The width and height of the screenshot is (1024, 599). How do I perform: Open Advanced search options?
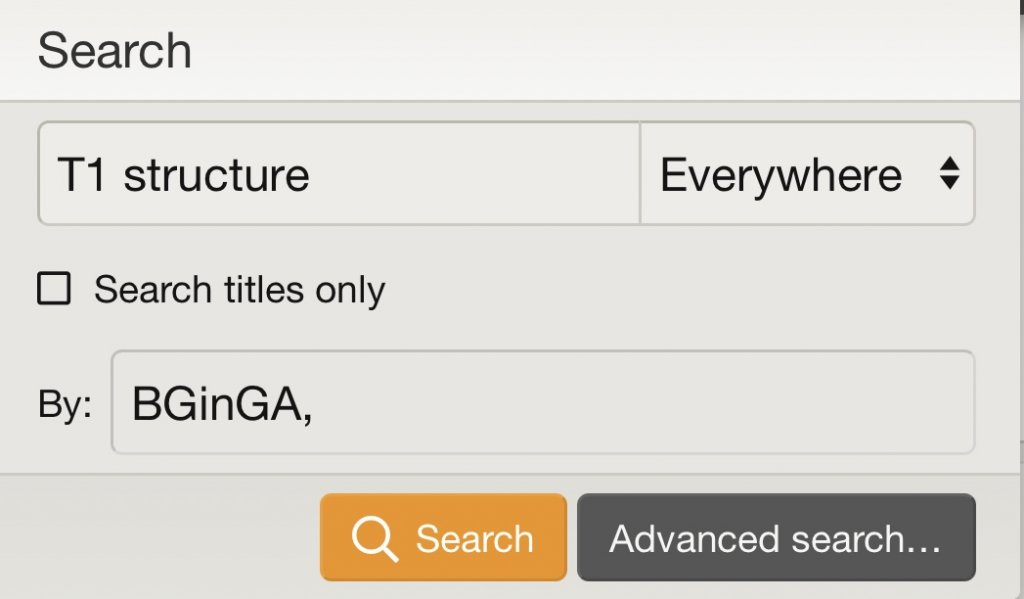pos(776,537)
